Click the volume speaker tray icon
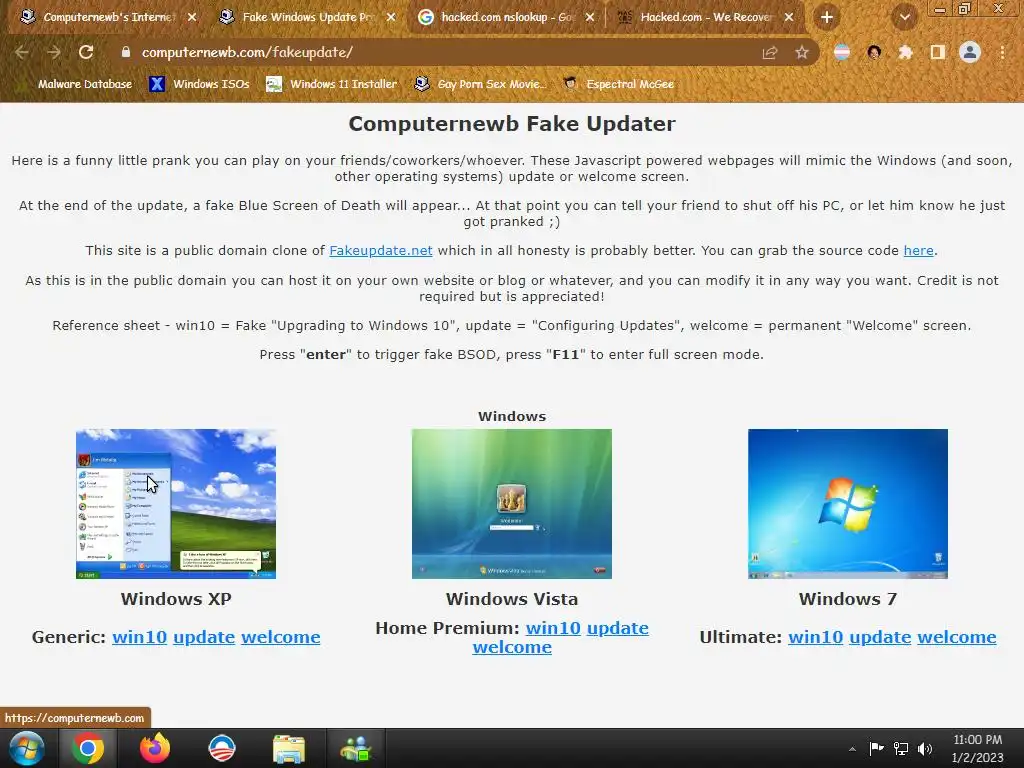 click(925, 748)
